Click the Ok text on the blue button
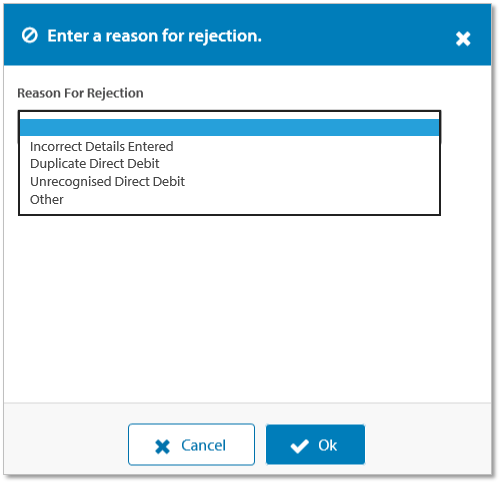501x484 pixels. coord(328,445)
